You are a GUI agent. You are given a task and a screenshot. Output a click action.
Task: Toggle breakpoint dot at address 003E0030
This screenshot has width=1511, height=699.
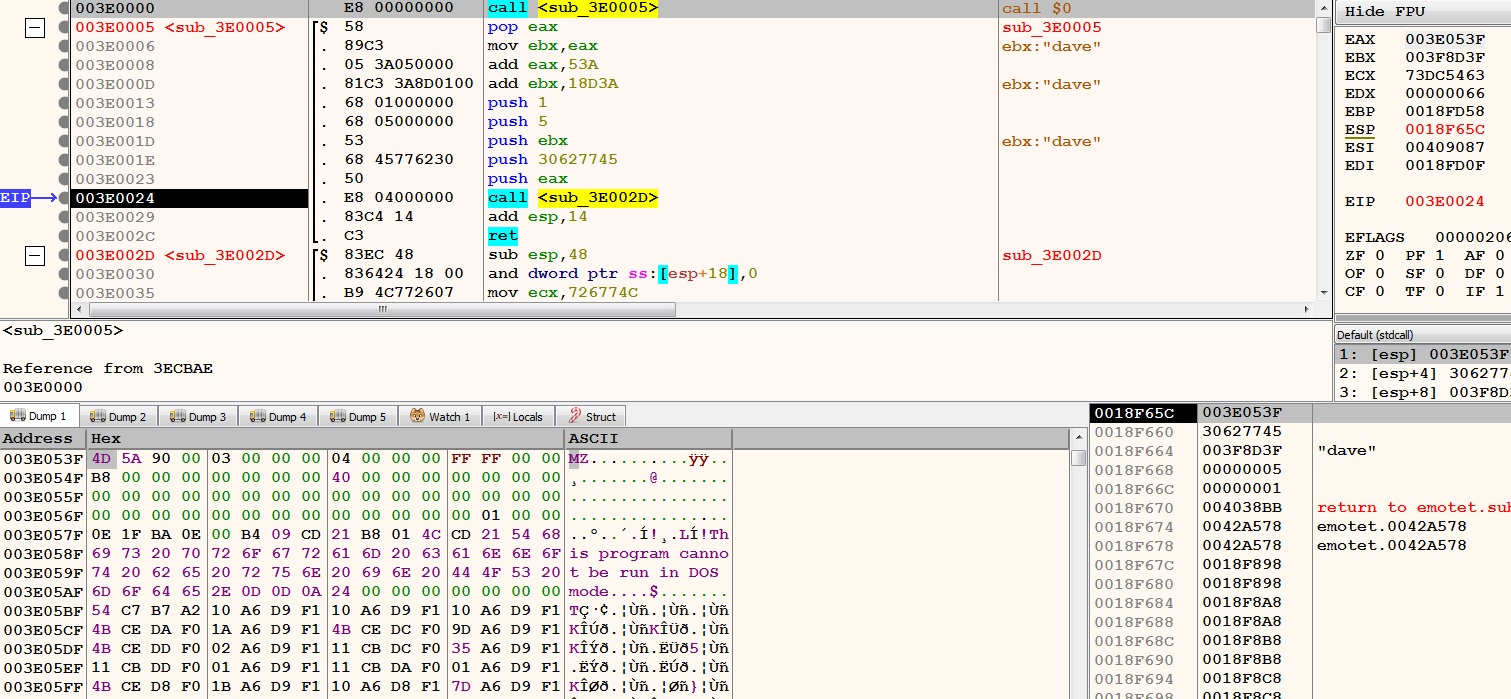[64, 274]
